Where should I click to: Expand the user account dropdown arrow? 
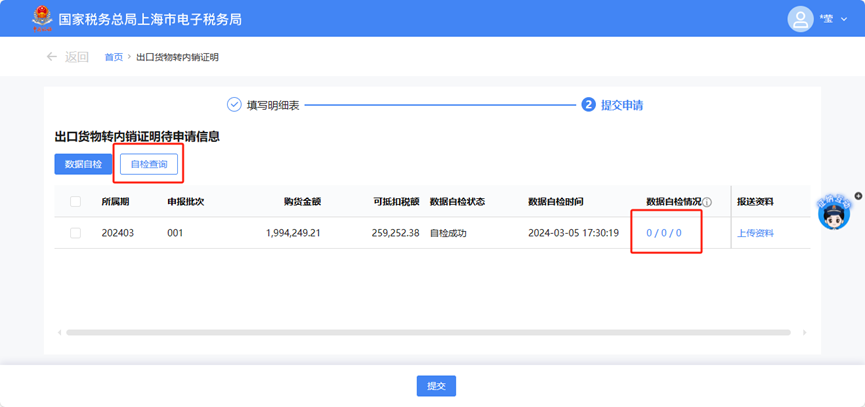point(843,19)
